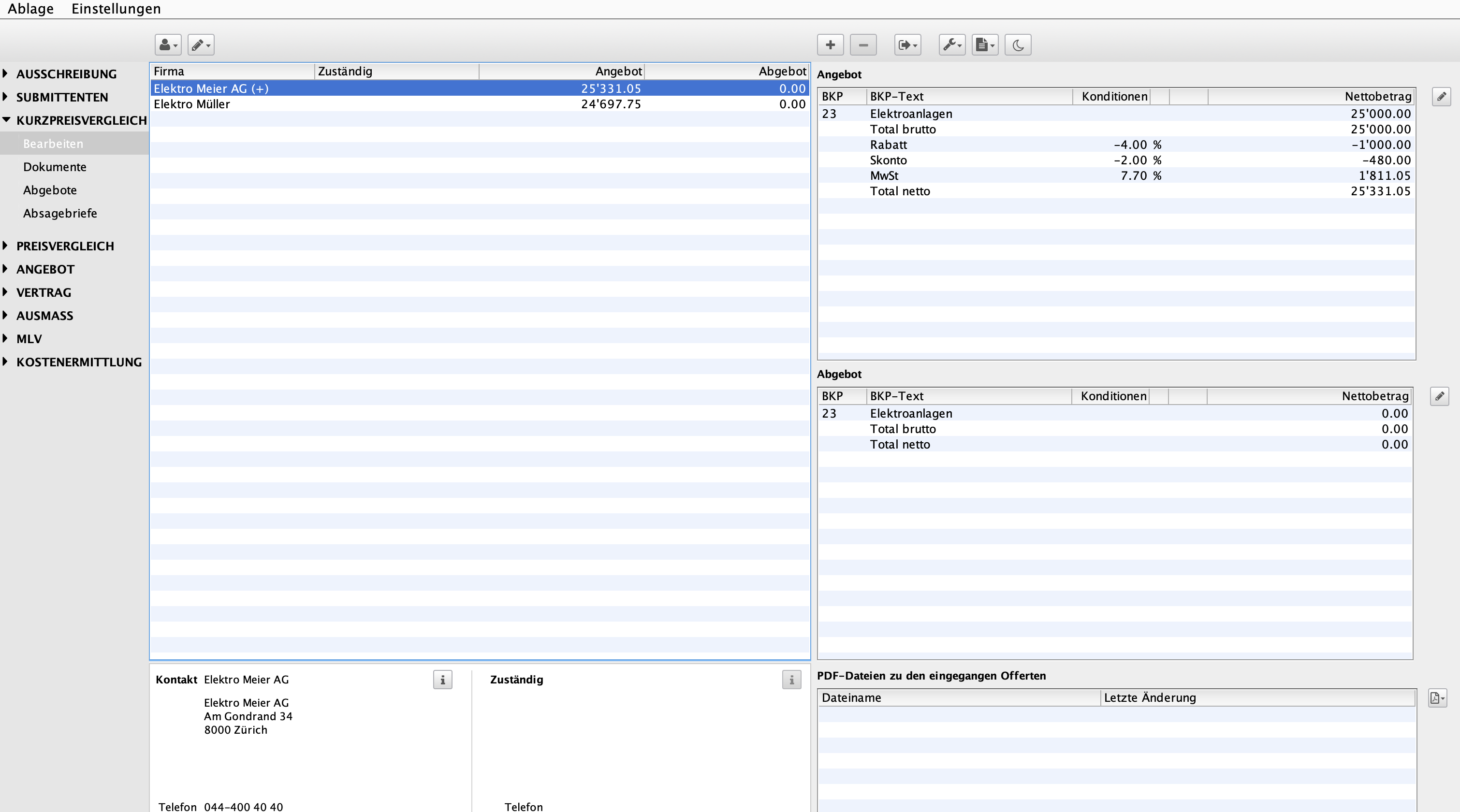Edit the Angebot table via its pencil icon
Screen dimensions: 1460x812
(1441, 96)
